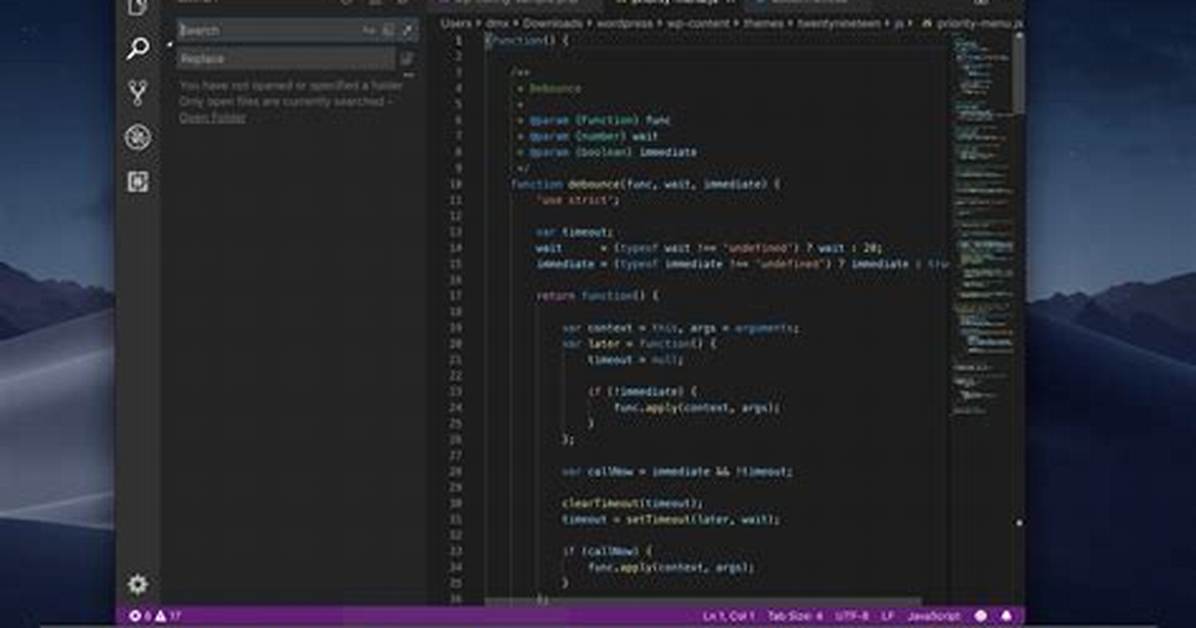Click the "'use strict';" line

click(x=577, y=200)
